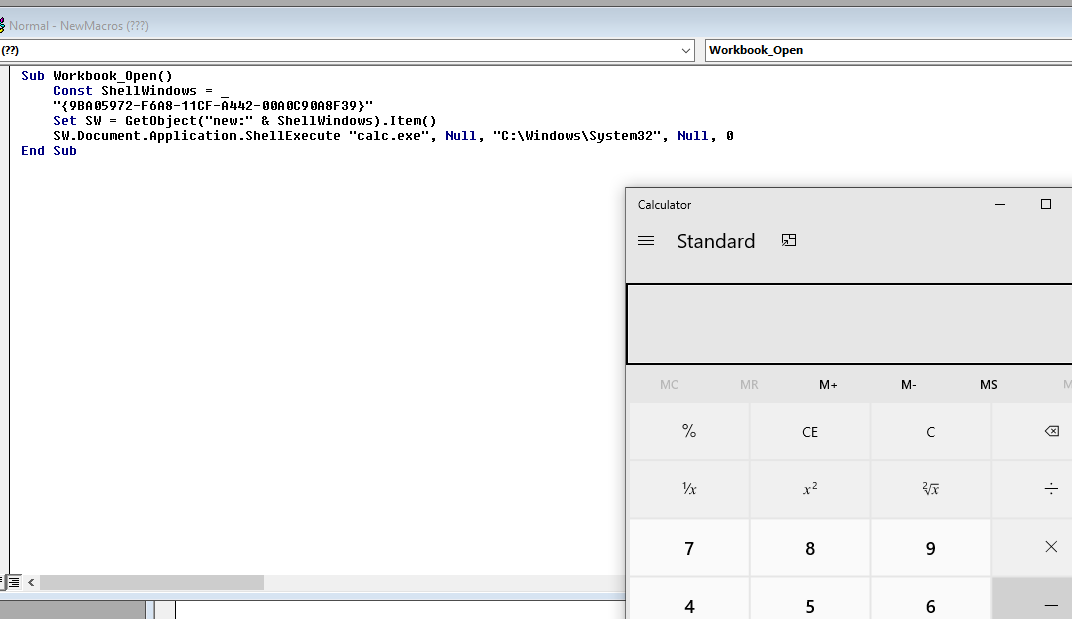Click the square root key
The height and width of the screenshot is (619, 1072).
[x=930, y=488]
